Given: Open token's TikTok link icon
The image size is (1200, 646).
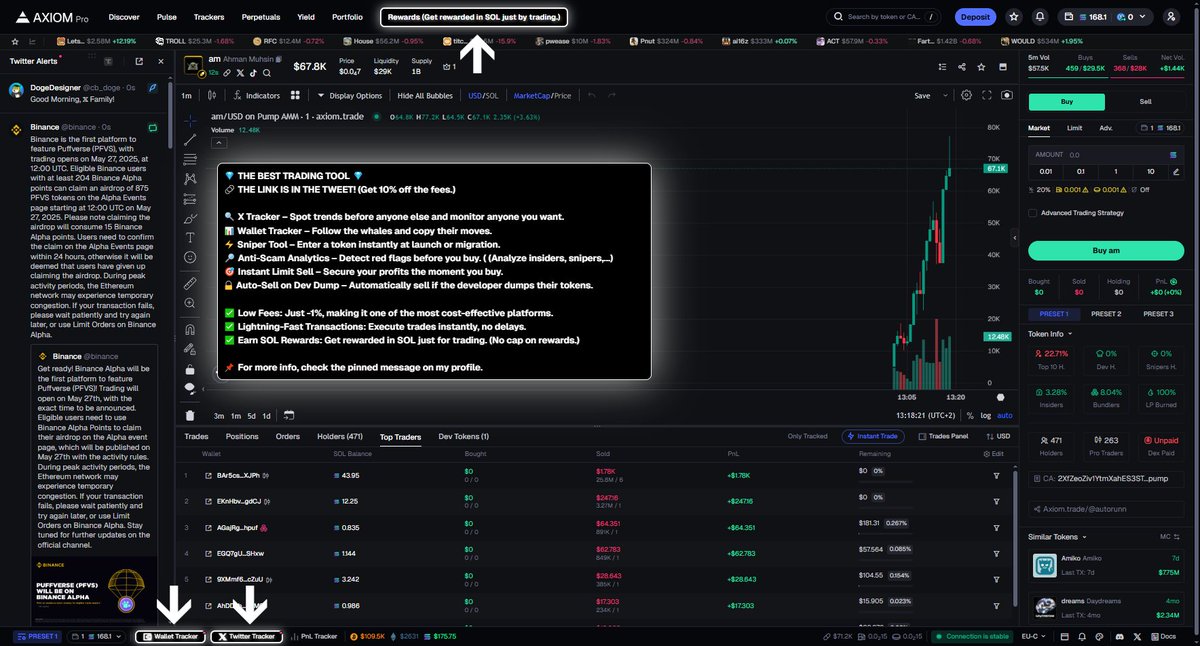Looking at the screenshot, I should tap(253, 73).
